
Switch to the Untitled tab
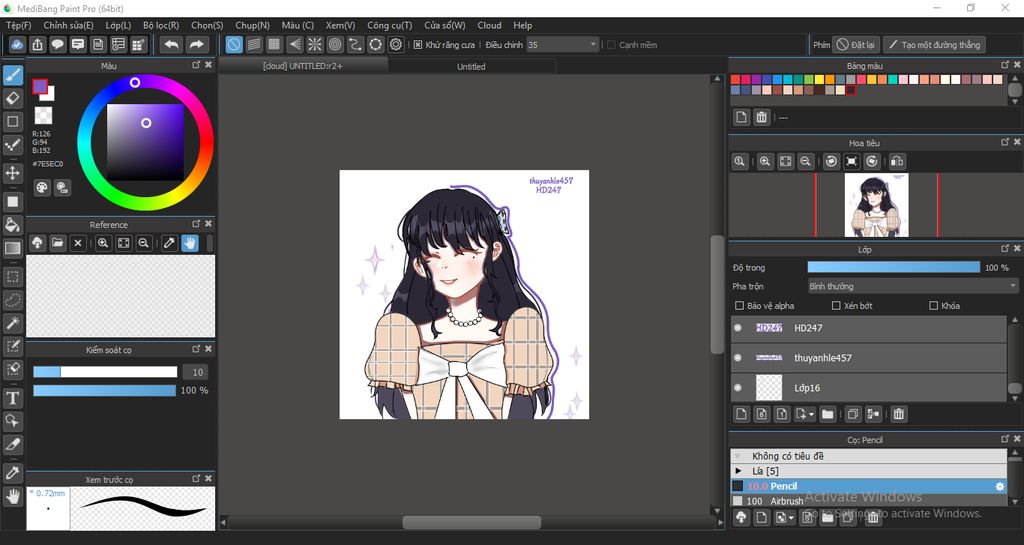471,67
